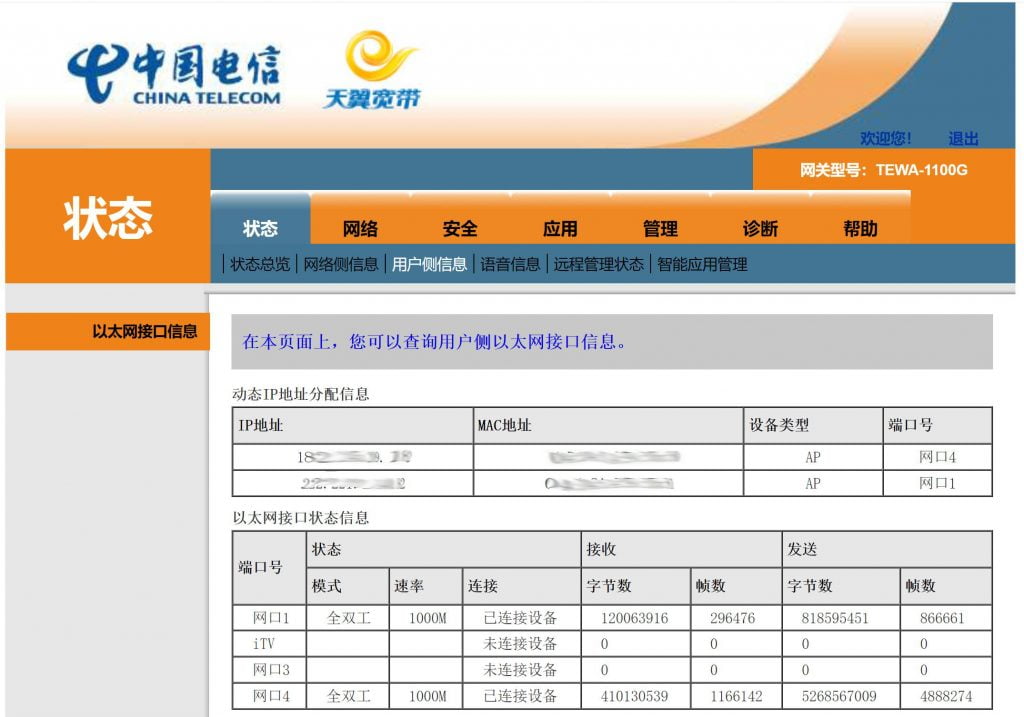Open 网络侧信息 submenu
The width and height of the screenshot is (1024, 717).
(x=341, y=264)
